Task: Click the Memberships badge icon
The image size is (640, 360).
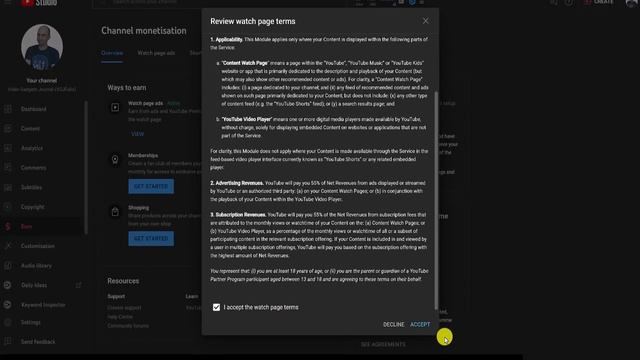Action: pyautogui.click(x=115, y=160)
